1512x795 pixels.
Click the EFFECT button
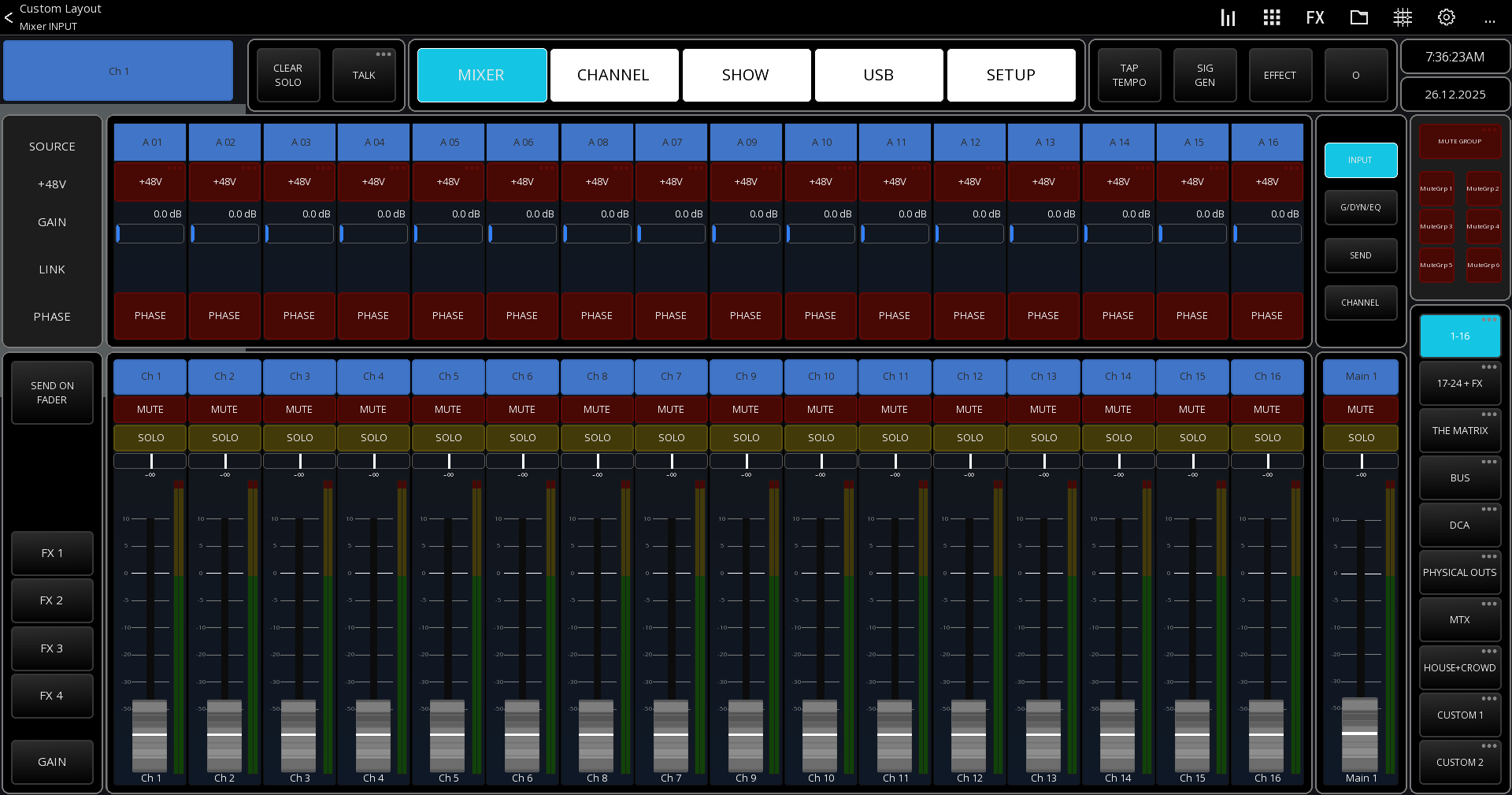point(1280,75)
